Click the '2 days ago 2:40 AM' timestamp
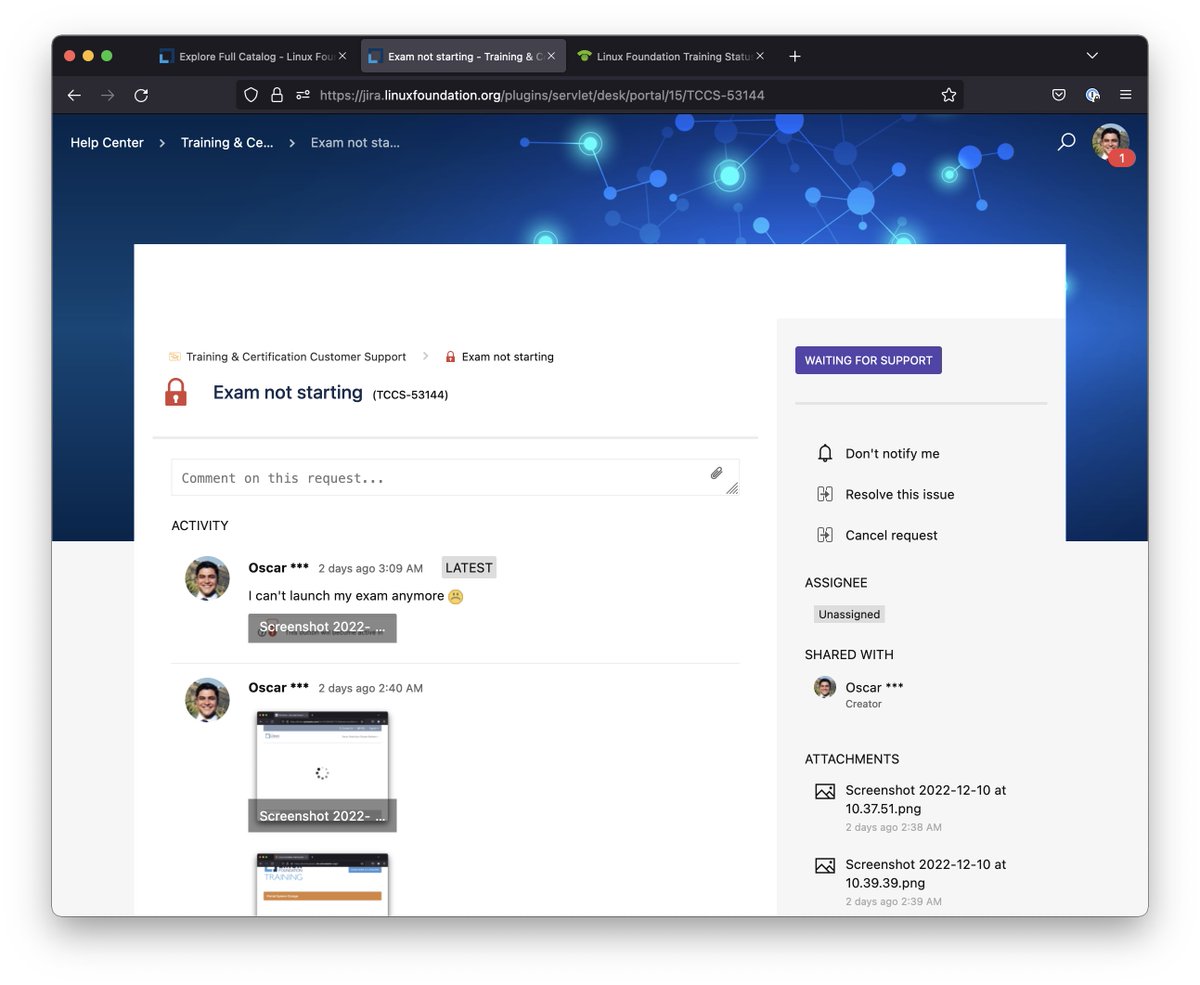Screen dimensions: 1200x985 pyautogui.click(x=370, y=689)
